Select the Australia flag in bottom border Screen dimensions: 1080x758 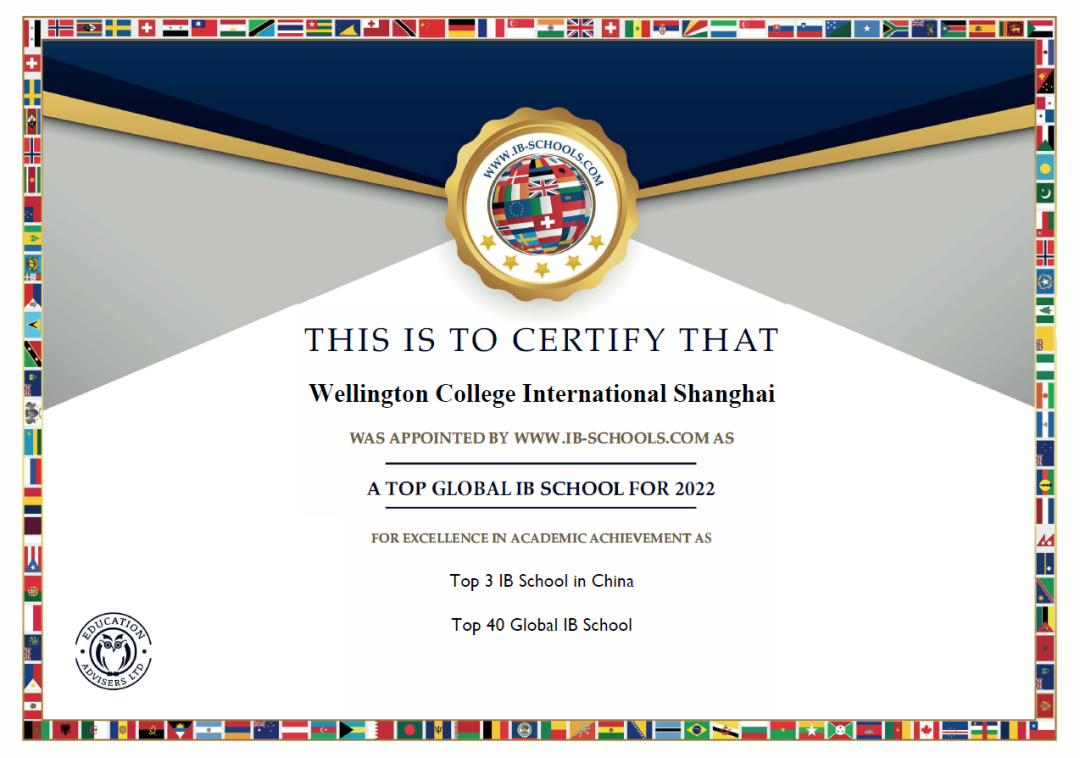pos(266,730)
